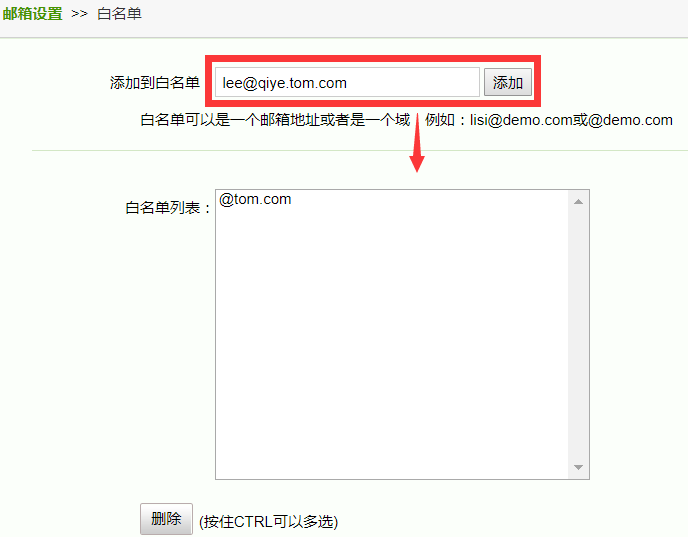Click the 按住CTRL可以多选 hint text

point(269,522)
